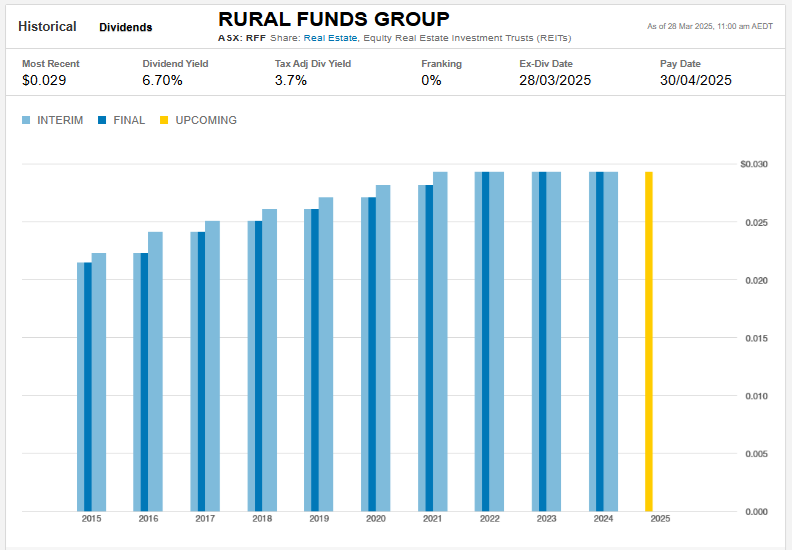Follow the Real Estate sector link
The image size is (792, 550).
click(331, 38)
